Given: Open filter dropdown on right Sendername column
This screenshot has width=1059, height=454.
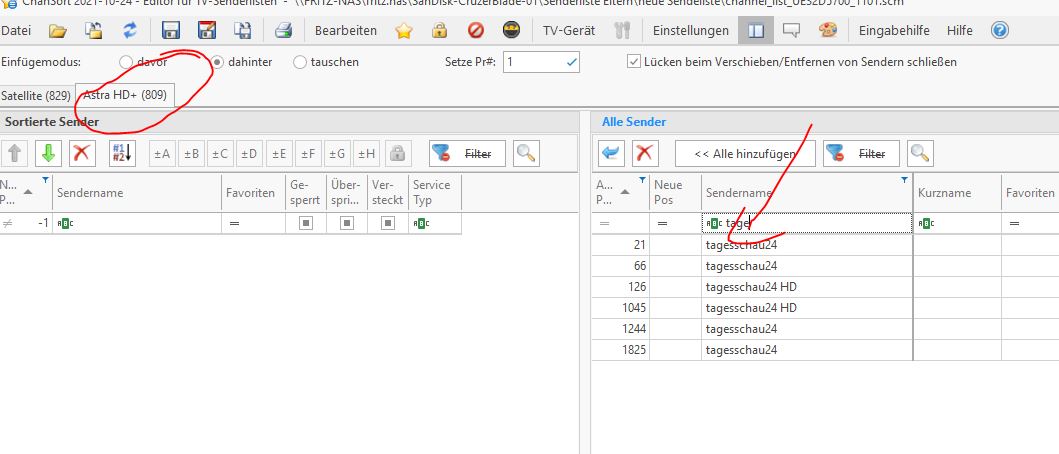Looking at the screenshot, I should point(904,180).
